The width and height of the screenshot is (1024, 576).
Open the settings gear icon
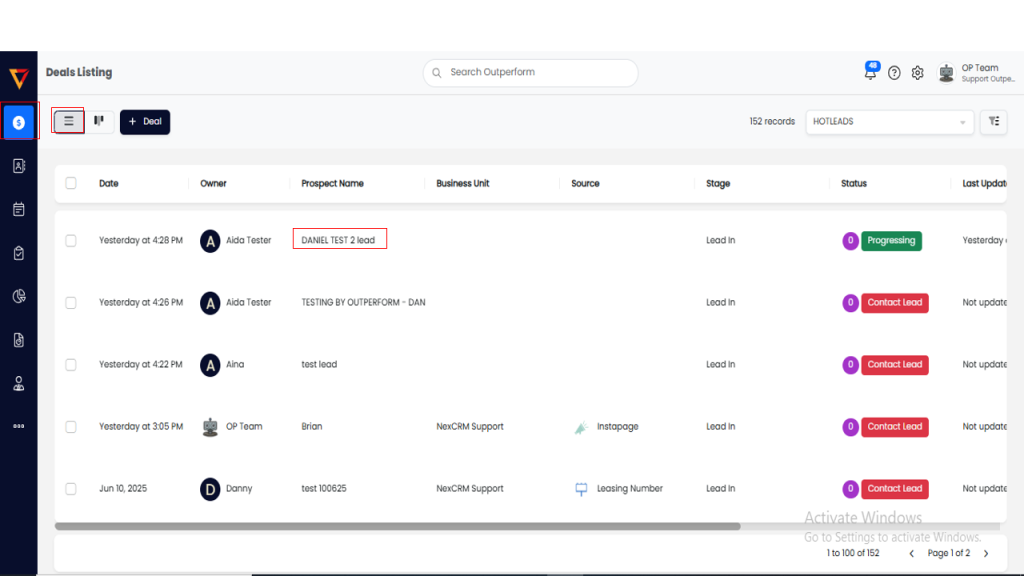[917, 73]
